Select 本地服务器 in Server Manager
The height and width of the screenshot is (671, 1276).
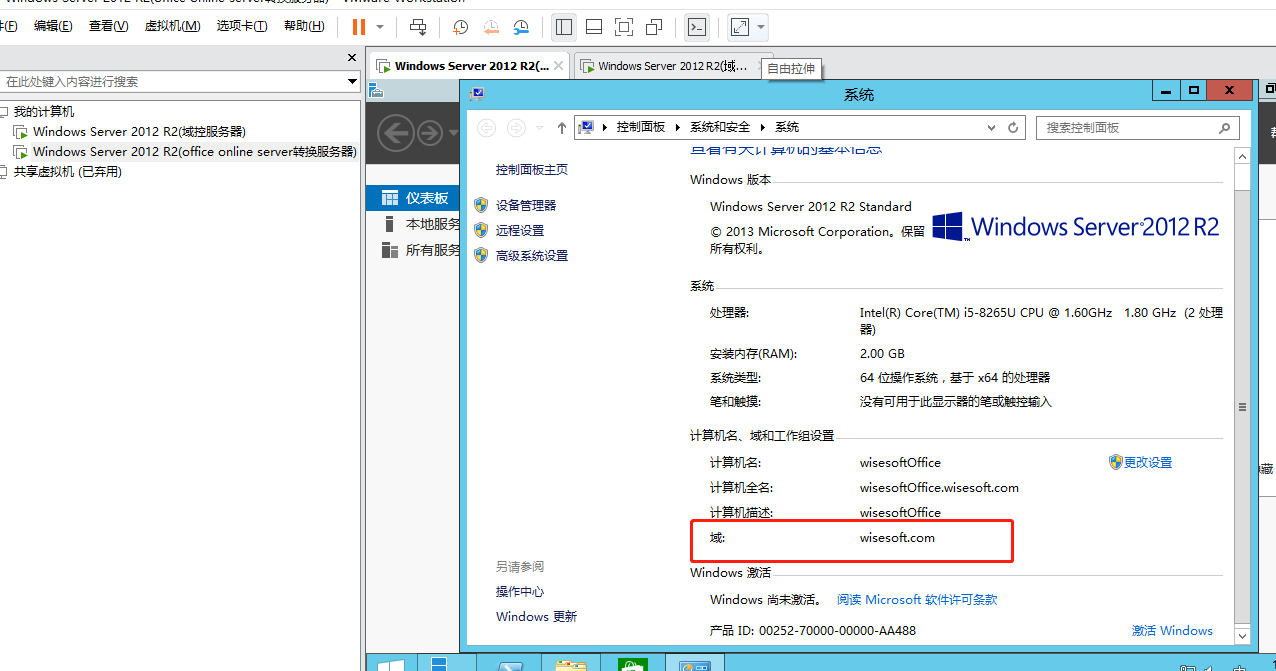click(412, 224)
